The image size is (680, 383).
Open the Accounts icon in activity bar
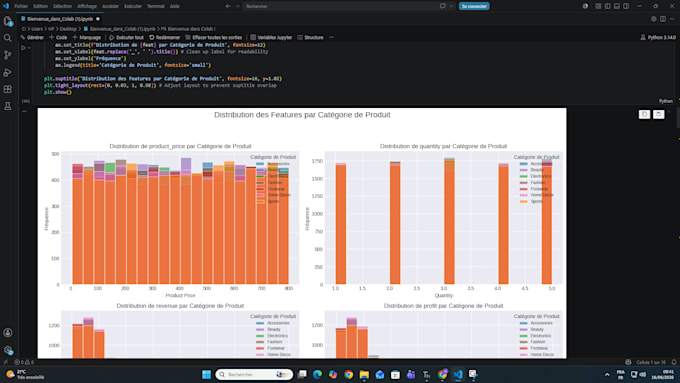[8, 333]
